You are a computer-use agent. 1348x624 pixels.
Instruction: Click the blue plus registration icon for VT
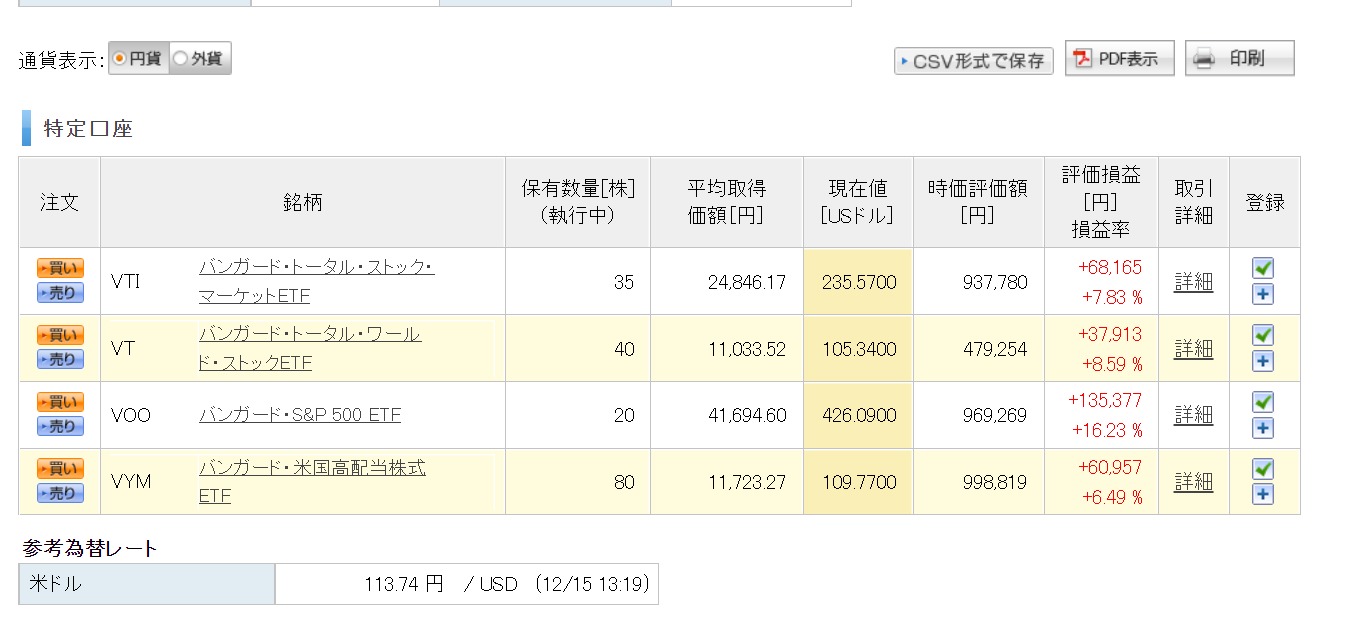1263,361
